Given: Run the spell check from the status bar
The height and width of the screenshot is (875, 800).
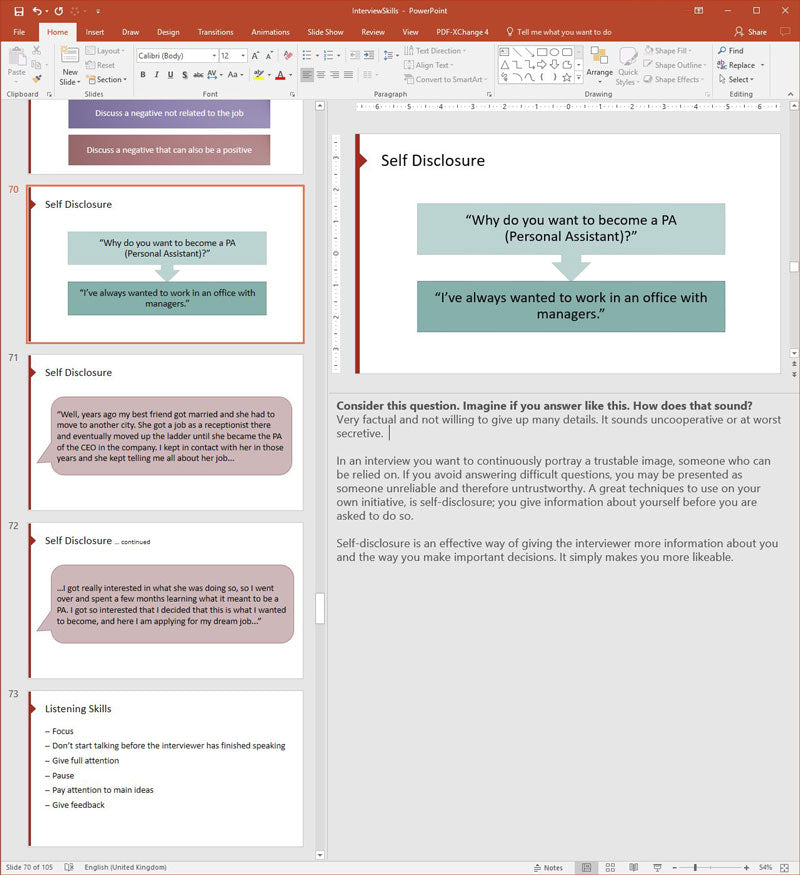Looking at the screenshot, I should (69, 867).
